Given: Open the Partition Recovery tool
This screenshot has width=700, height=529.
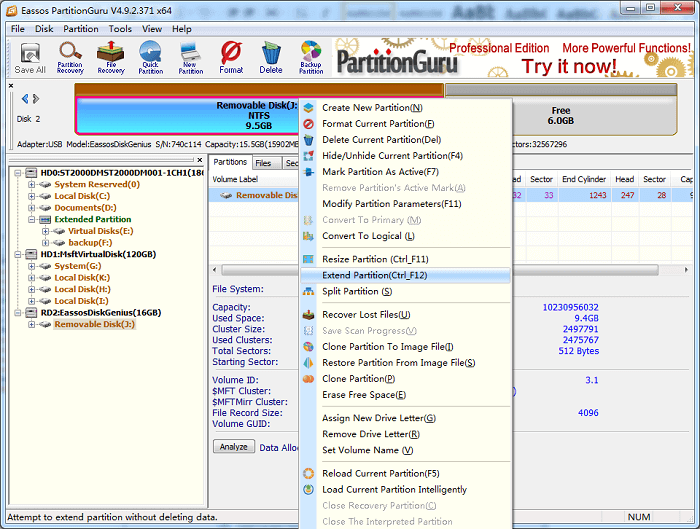Looking at the screenshot, I should click(70, 58).
